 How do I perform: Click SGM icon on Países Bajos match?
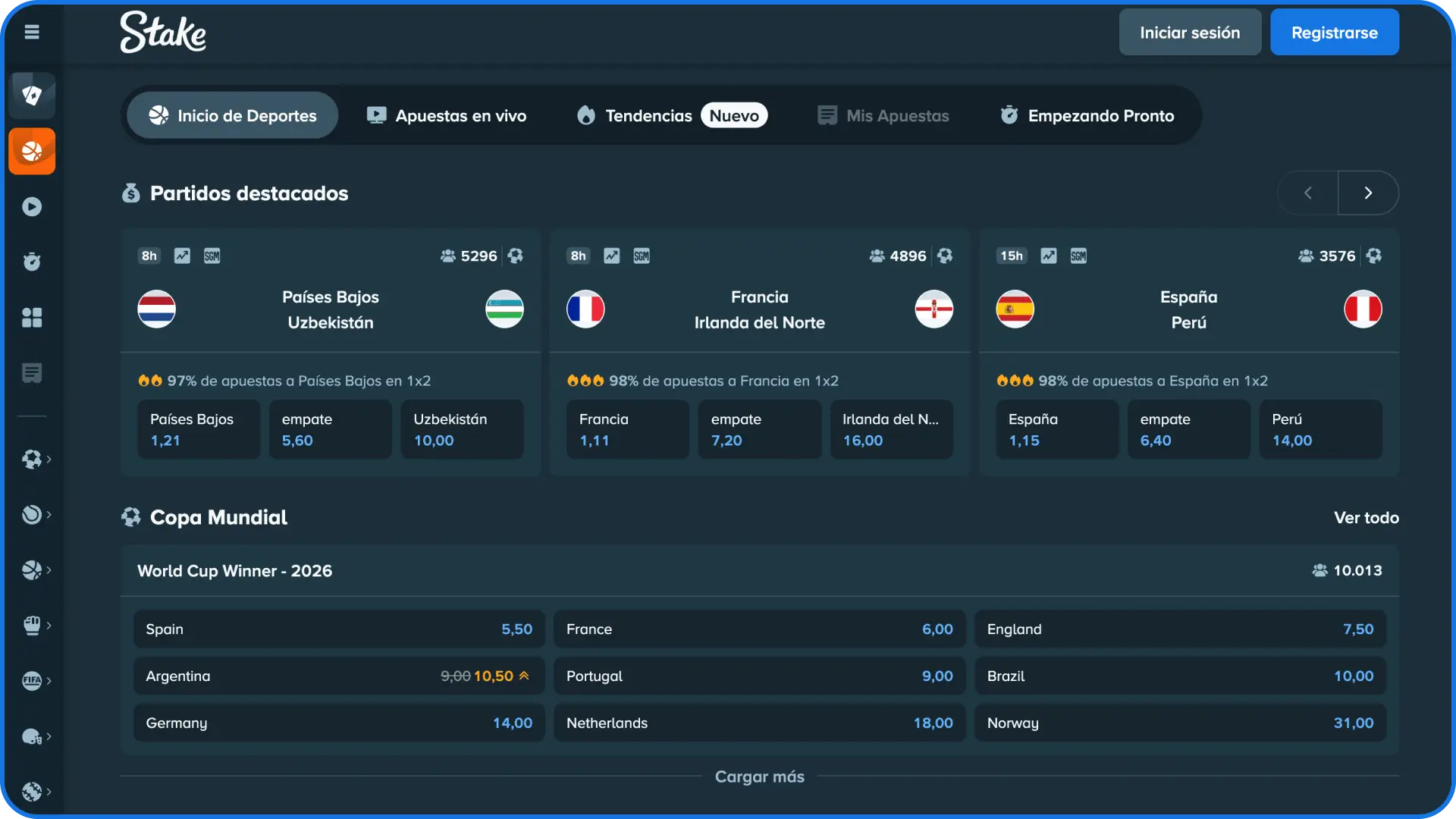[x=212, y=256]
